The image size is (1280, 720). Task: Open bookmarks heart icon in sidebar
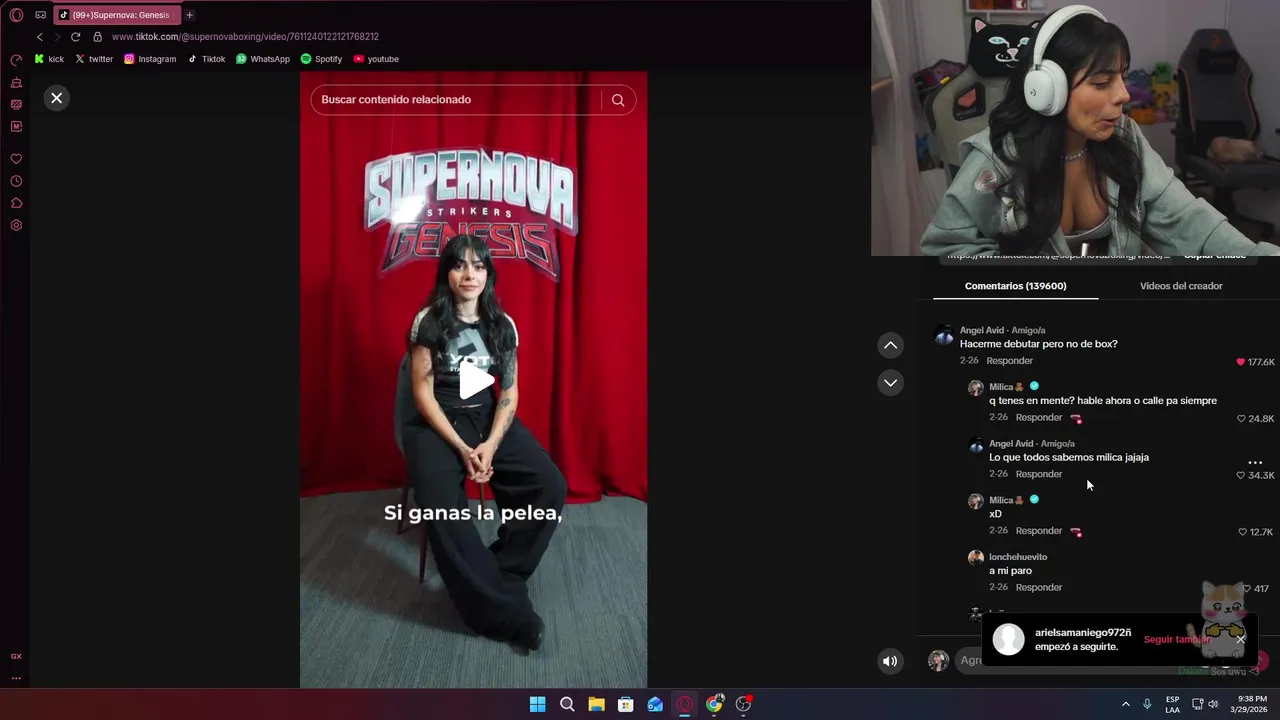16,159
